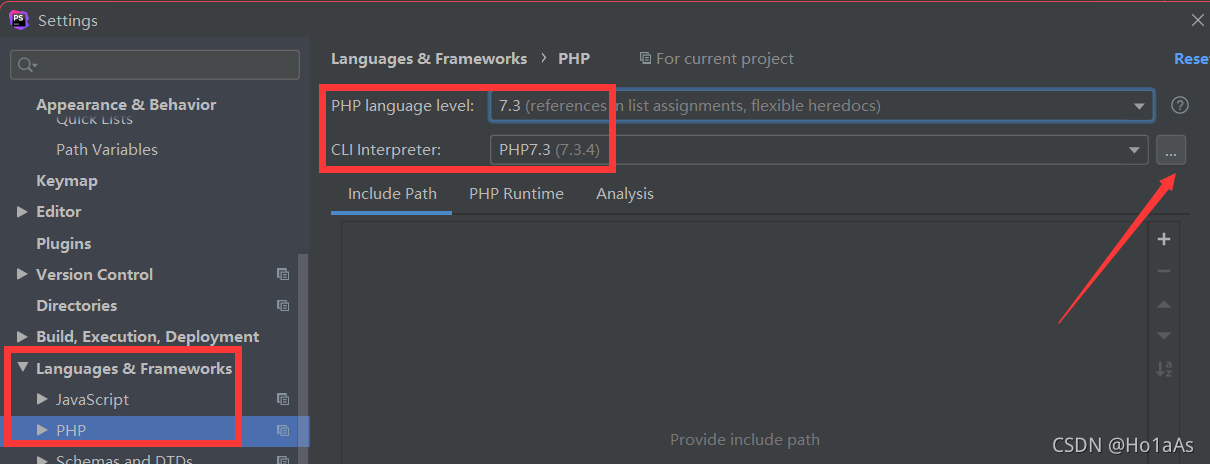Screen dimensions: 1210x464
Task: Select Build, Execution, Deployment settings
Action: [148, 337]
